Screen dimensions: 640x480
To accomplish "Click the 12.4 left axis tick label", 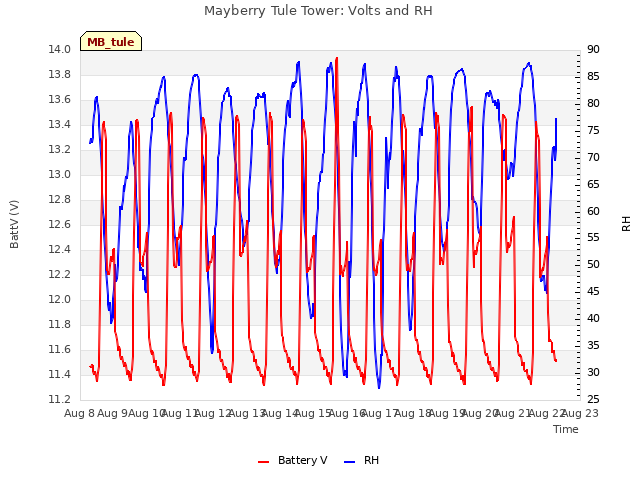I will 60,249.
